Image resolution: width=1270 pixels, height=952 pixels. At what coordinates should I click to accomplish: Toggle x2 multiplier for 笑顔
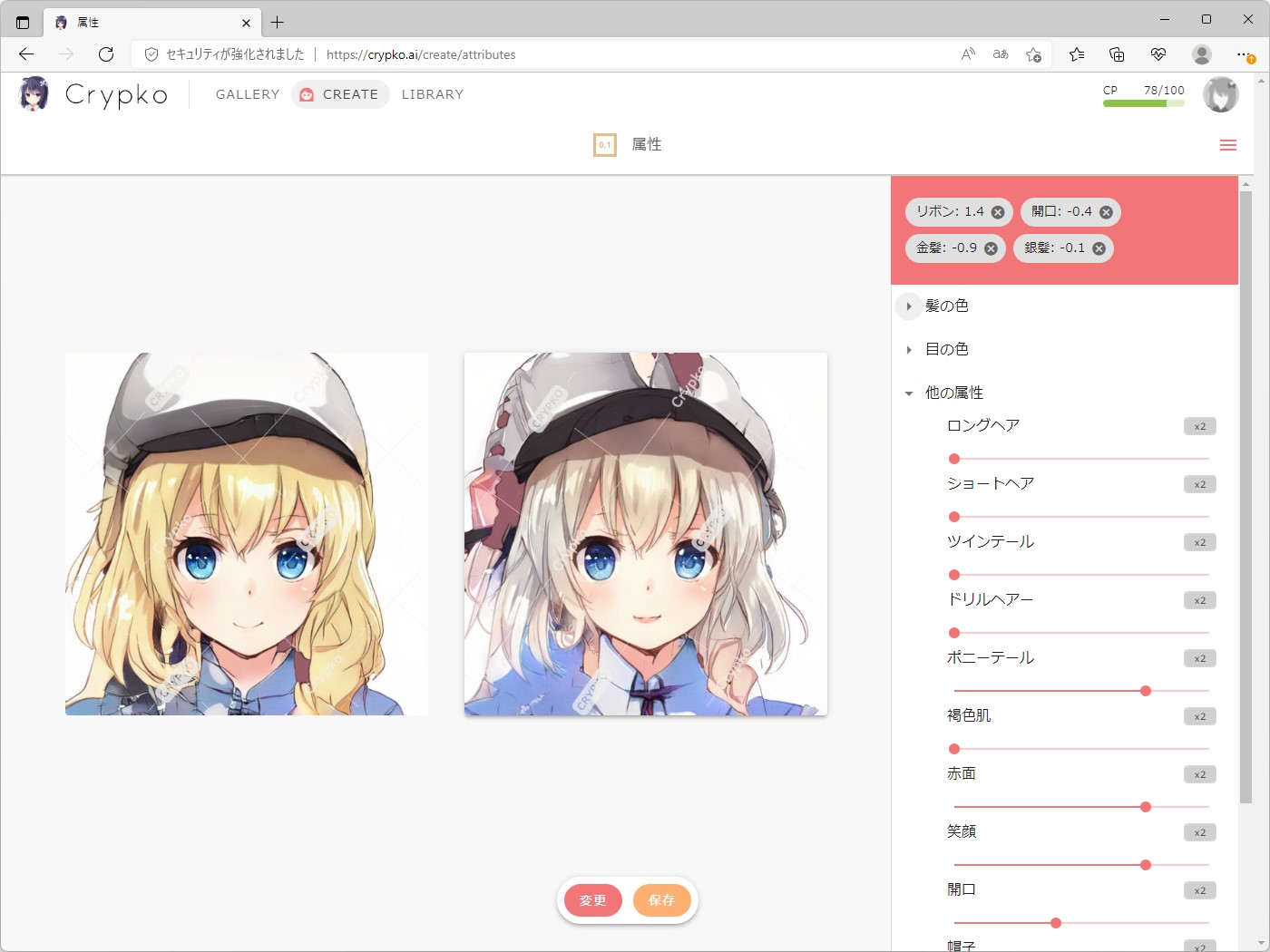[x=1199, y=832]
